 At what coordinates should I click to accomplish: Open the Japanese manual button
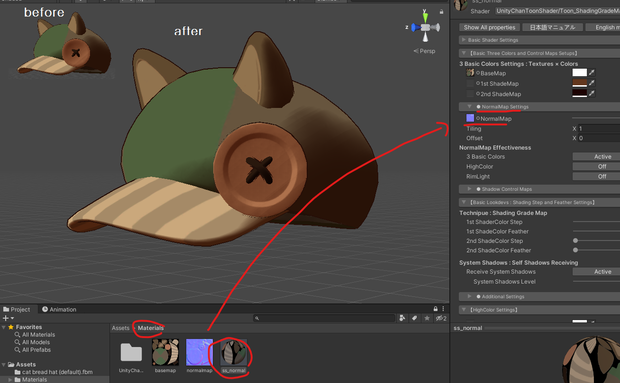(552, 27)
